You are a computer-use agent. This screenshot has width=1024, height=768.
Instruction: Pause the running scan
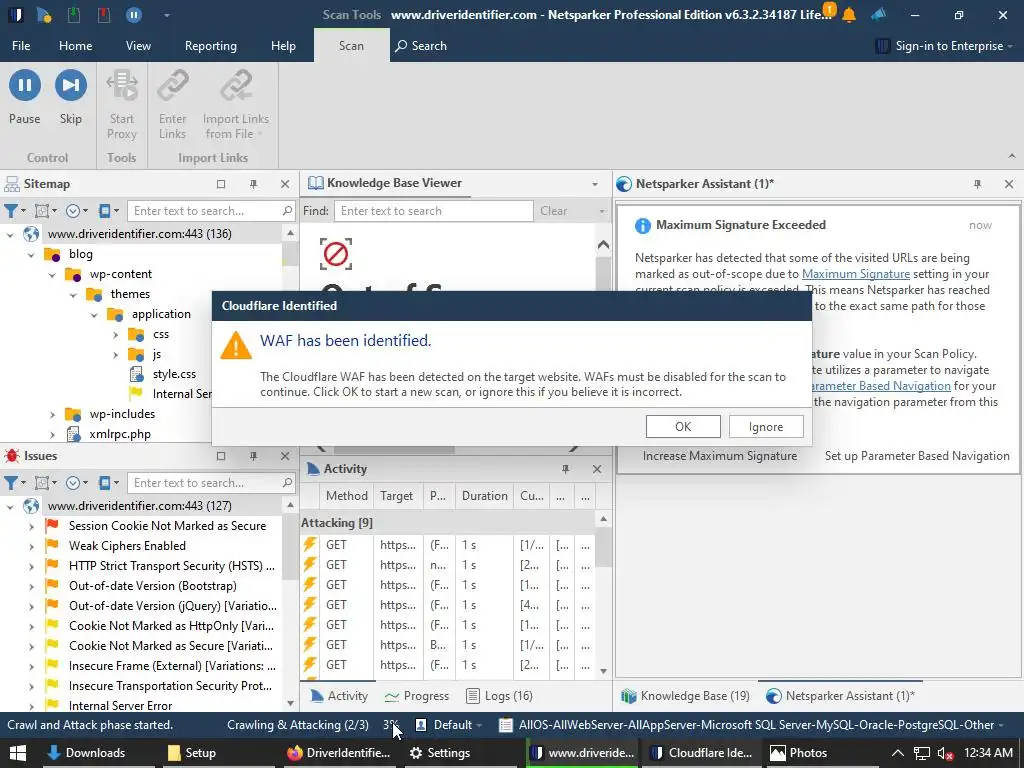tap(25, 97)
